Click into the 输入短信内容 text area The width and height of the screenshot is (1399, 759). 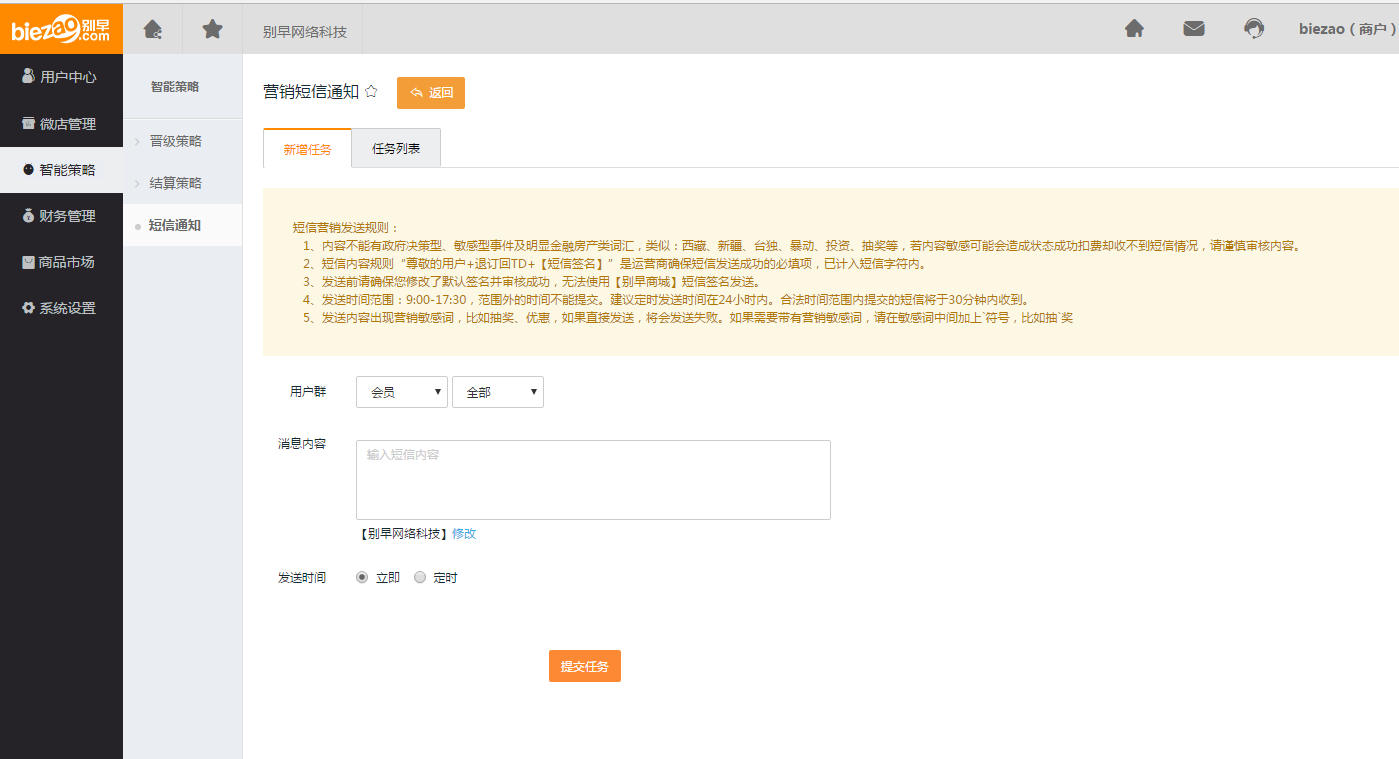click(x=593, y=480)
